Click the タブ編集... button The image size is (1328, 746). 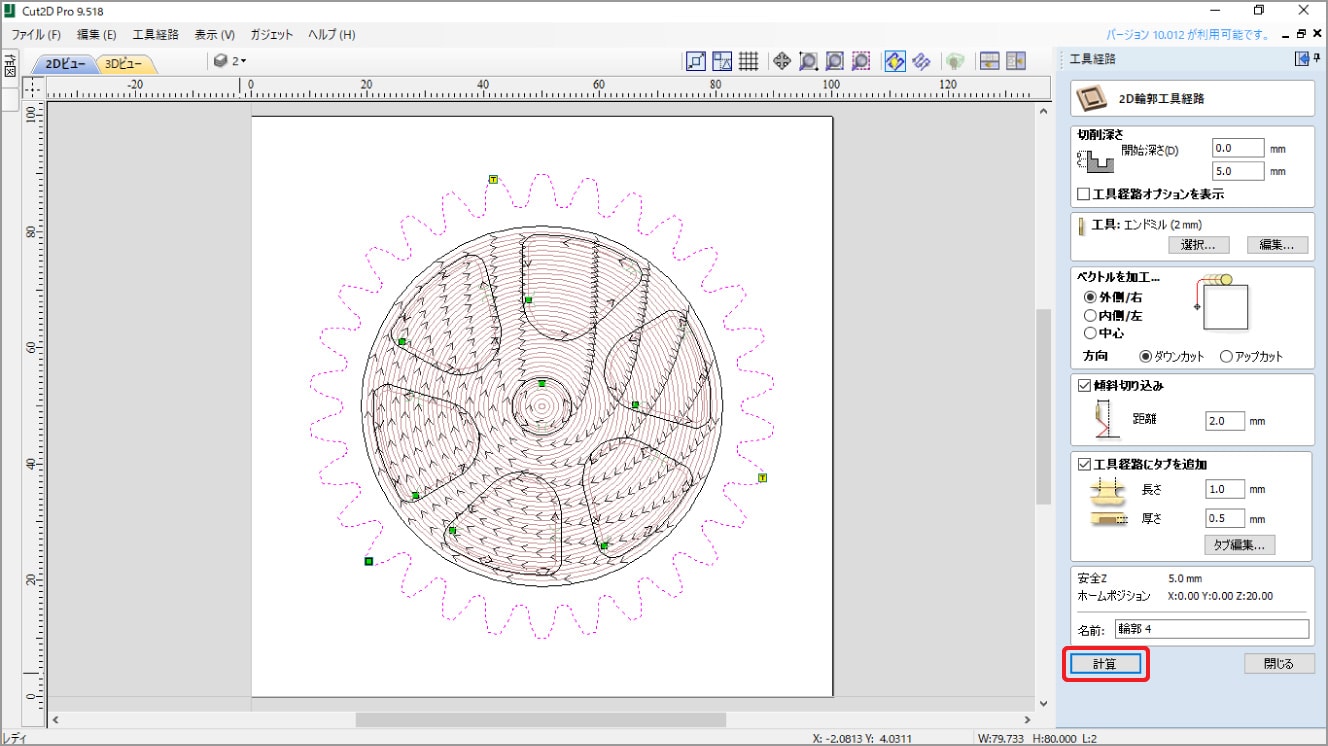(x=1239, y=545)
